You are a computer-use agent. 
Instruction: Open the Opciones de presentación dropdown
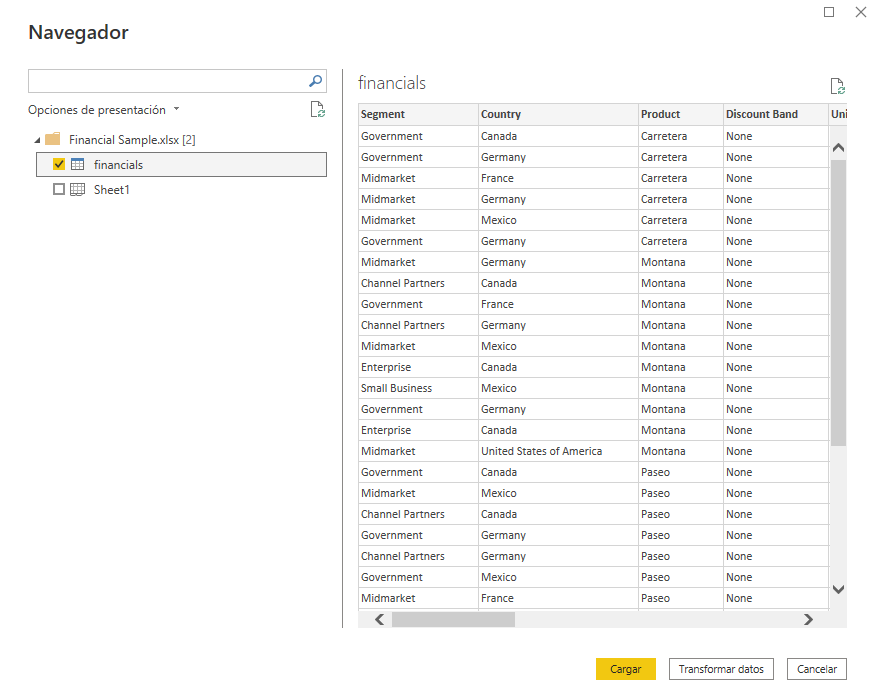pos(105,110)
